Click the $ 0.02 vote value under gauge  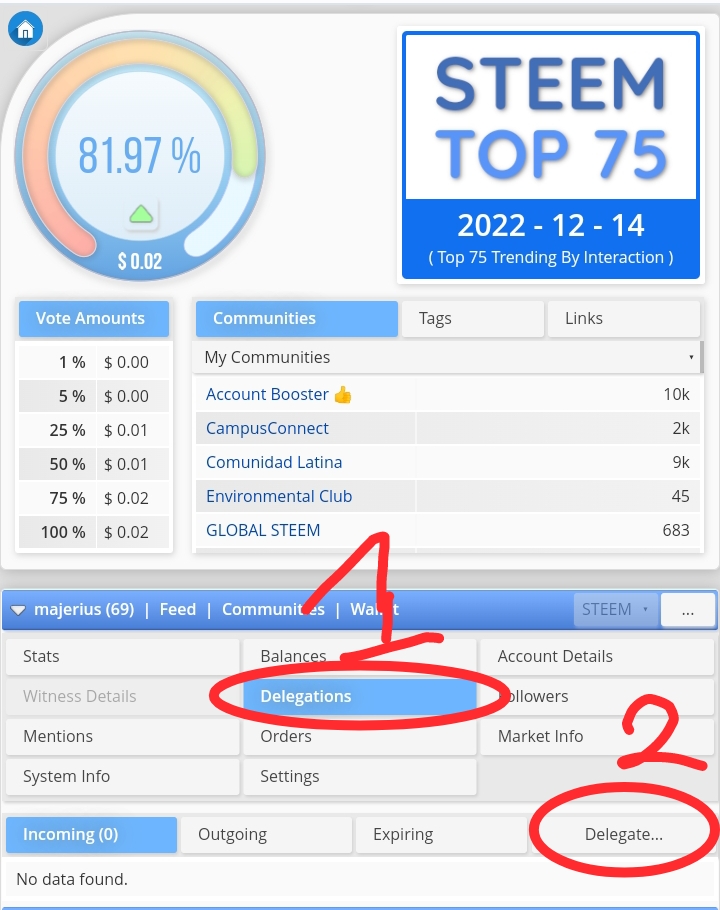tap(140, 261)
